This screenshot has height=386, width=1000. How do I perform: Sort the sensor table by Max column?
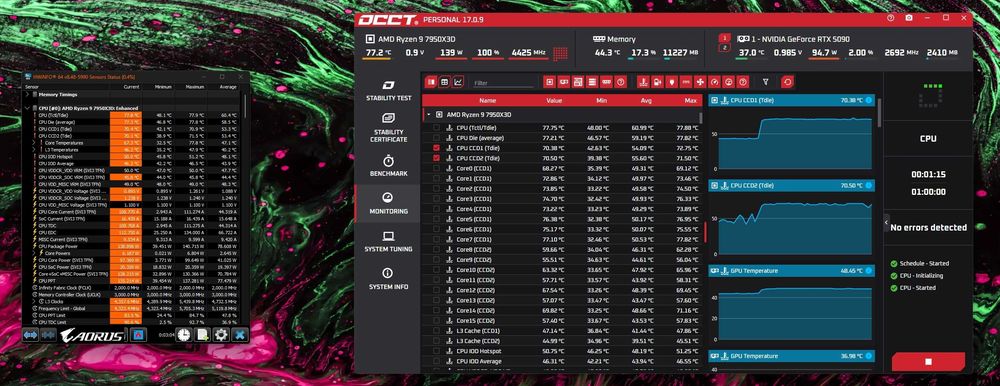coord(690,101)
